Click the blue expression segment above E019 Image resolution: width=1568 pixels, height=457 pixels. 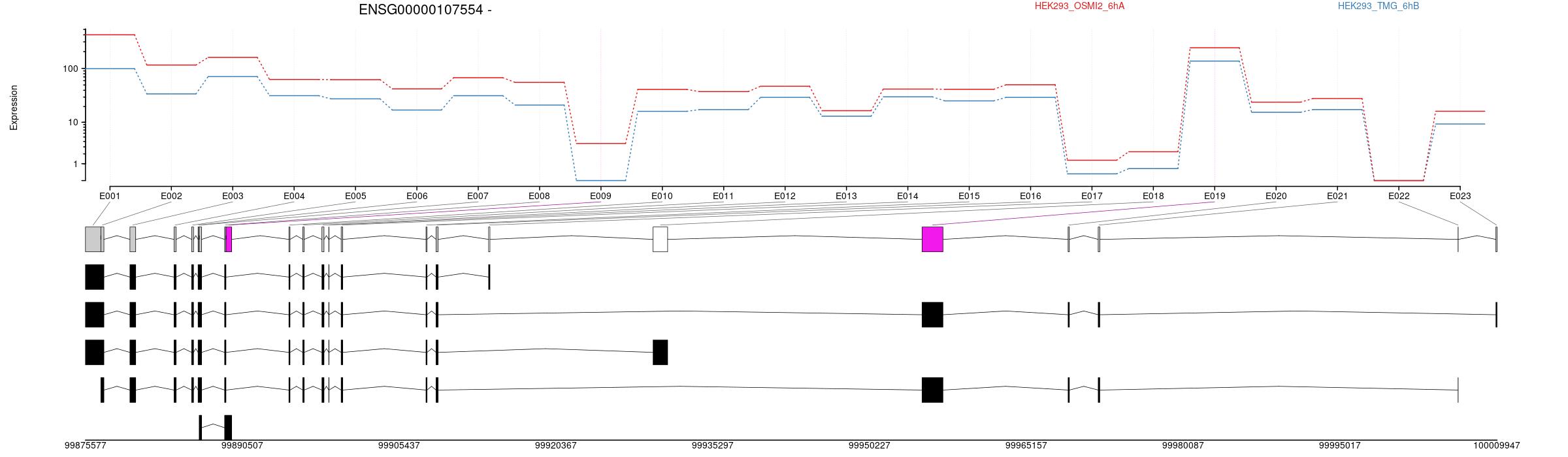[x=1215, y=61]
